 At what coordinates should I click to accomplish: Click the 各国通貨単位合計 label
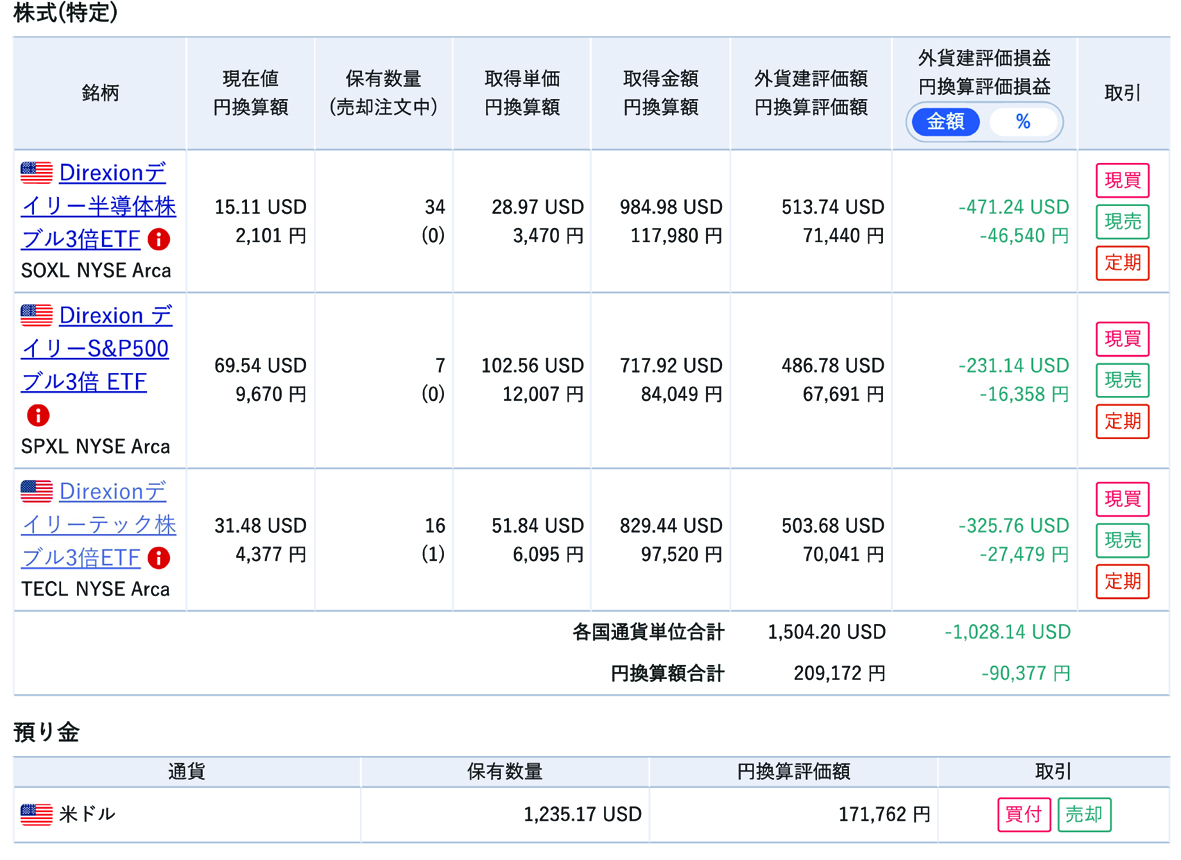[x=648, y=632]
